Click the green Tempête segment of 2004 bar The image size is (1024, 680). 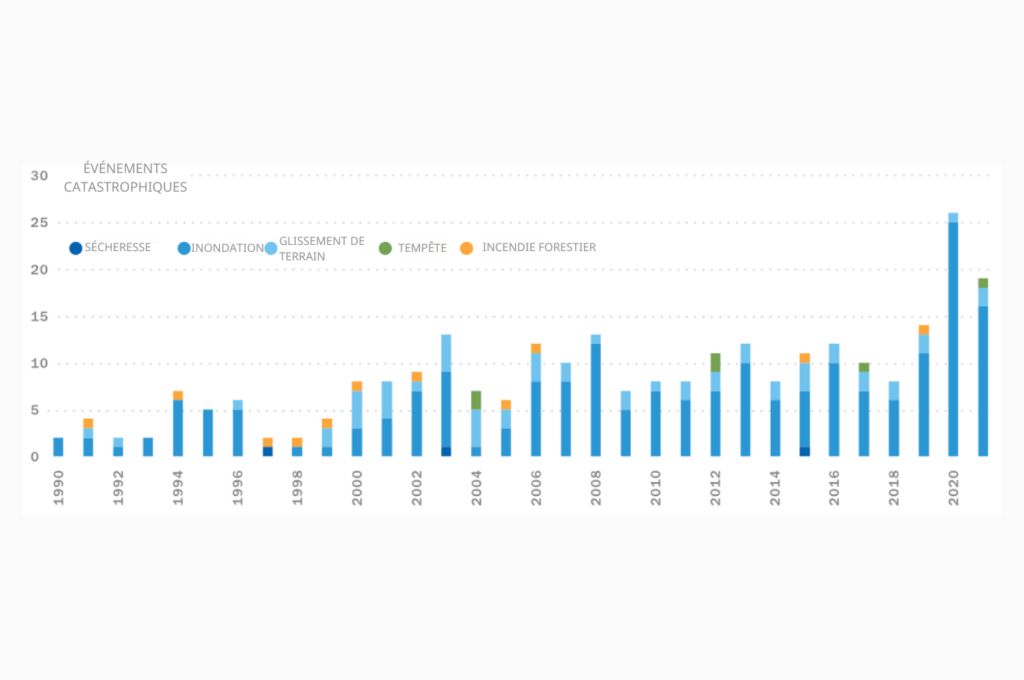click(x=476, y=399)
